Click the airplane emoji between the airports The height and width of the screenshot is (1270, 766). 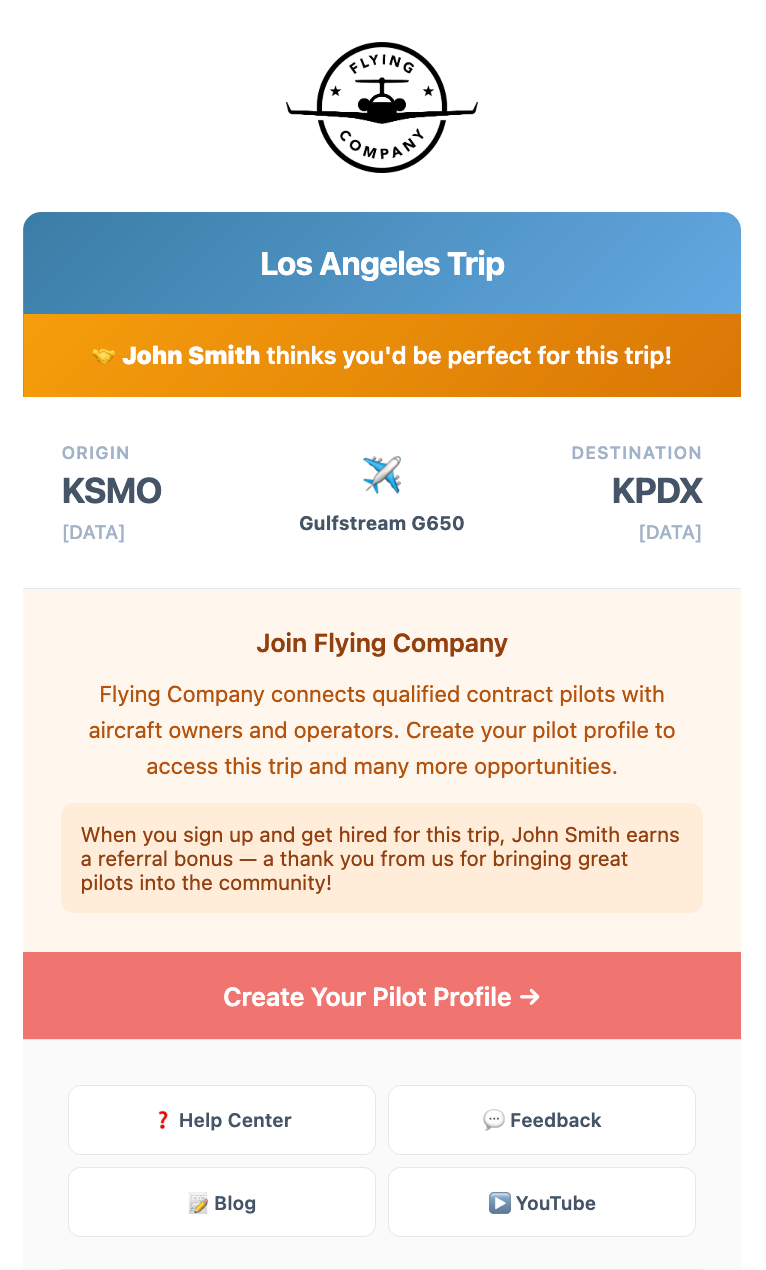tap(382, 474)
